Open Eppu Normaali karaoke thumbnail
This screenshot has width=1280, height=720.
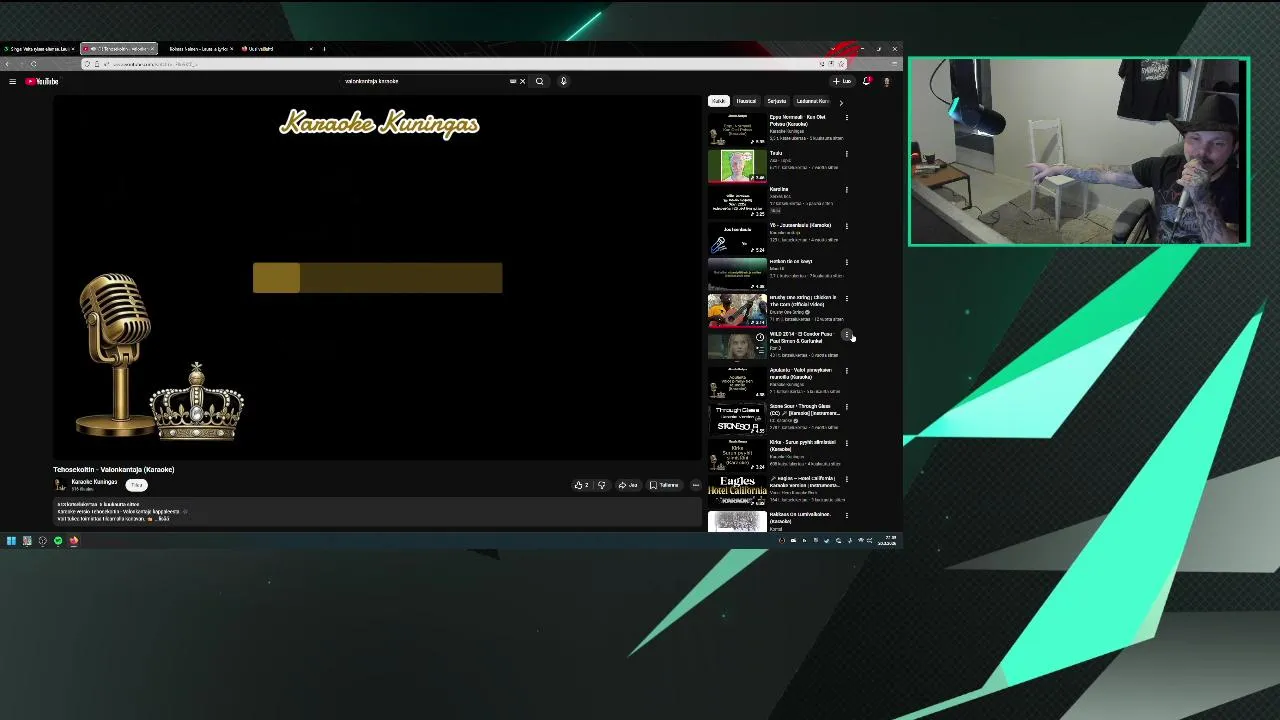(737, 129)
